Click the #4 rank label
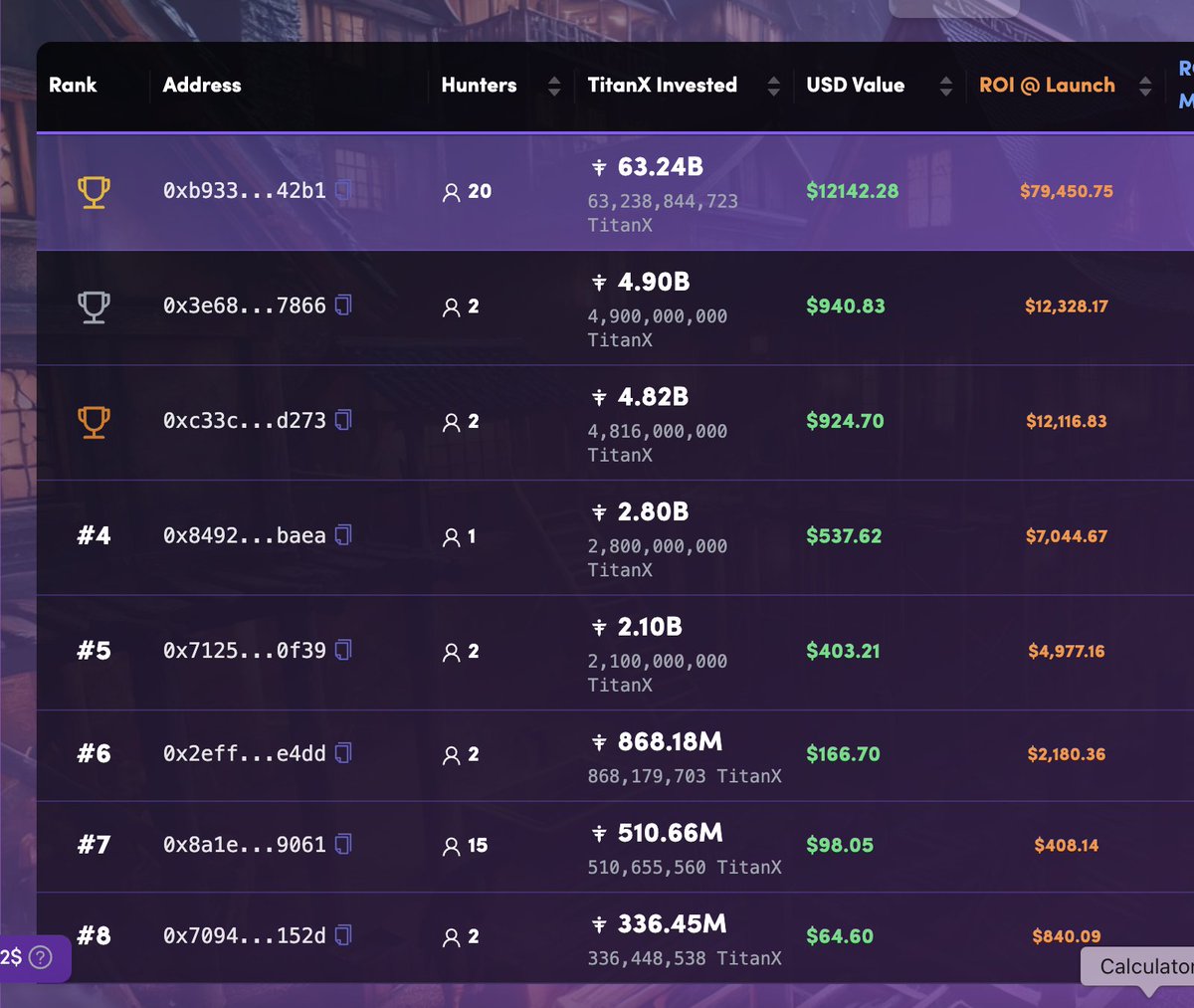This screenshot has height=1008, width=1194. pyautogui.click(x=94, y=535)
